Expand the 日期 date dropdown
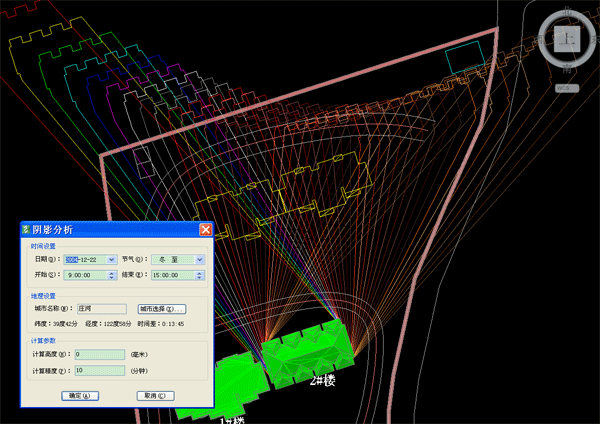 [x=112, y=260]
